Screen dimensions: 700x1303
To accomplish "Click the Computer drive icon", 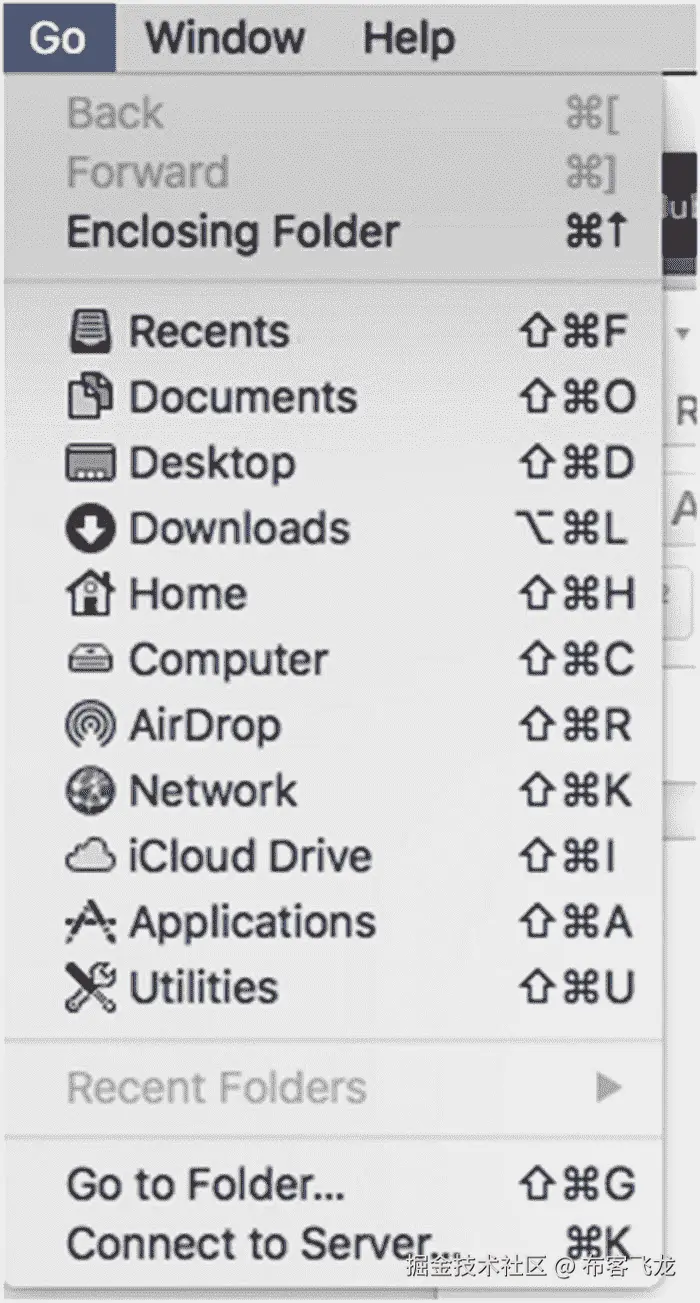I will [x=91, y=660].
